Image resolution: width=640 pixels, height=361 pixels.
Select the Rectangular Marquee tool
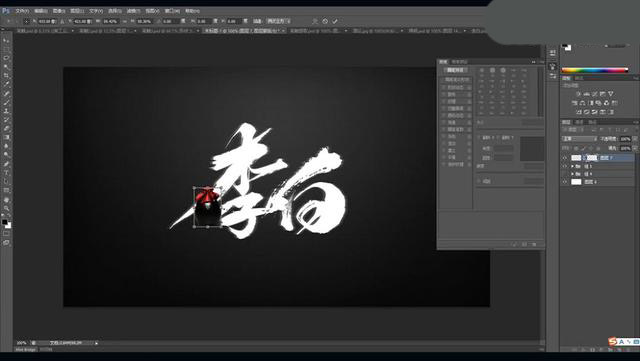point(6,49)
